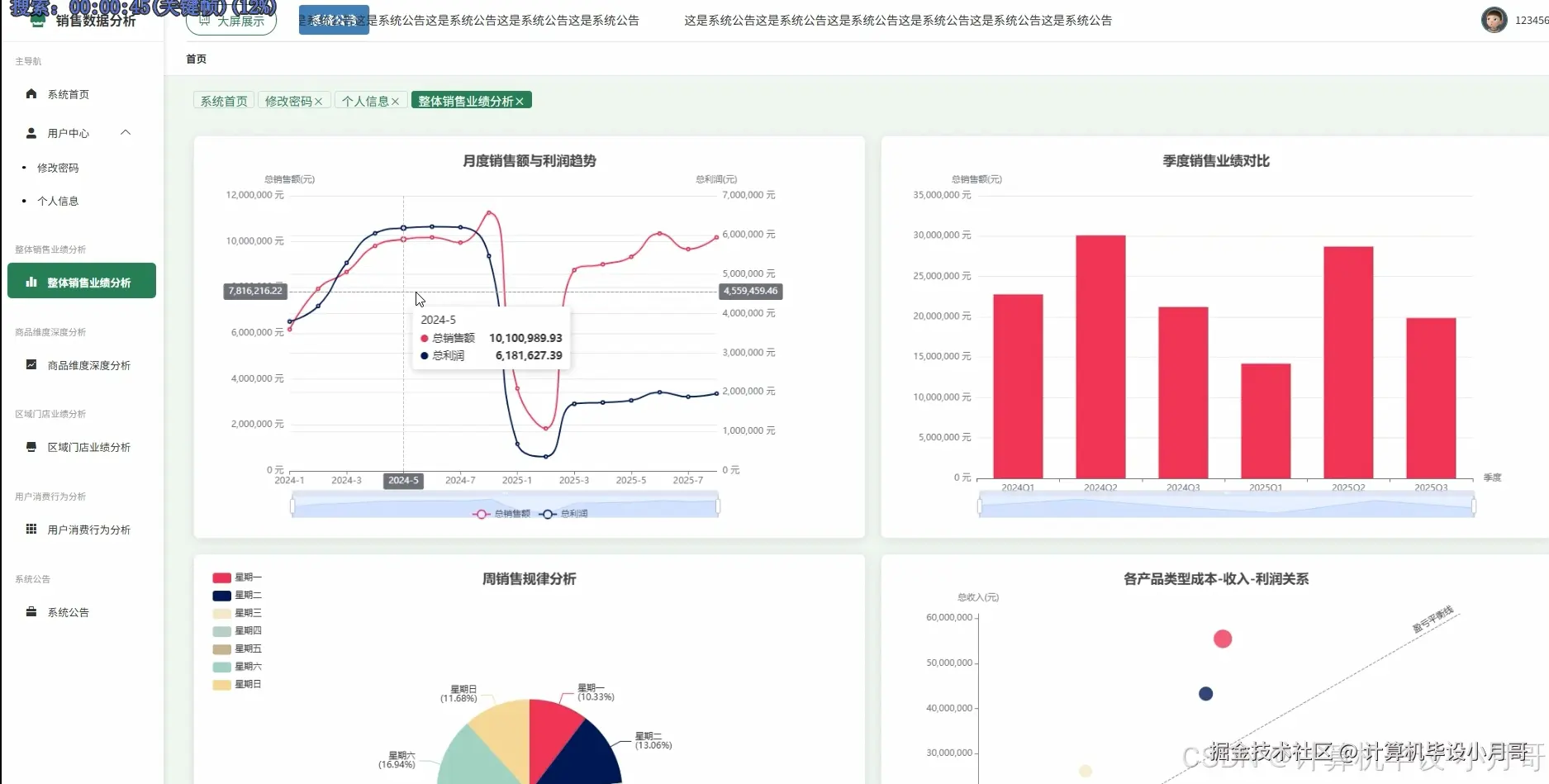Click the 商品维度深度分析 chart icon
Screen dimensions: 1549x784
(31, 364)
